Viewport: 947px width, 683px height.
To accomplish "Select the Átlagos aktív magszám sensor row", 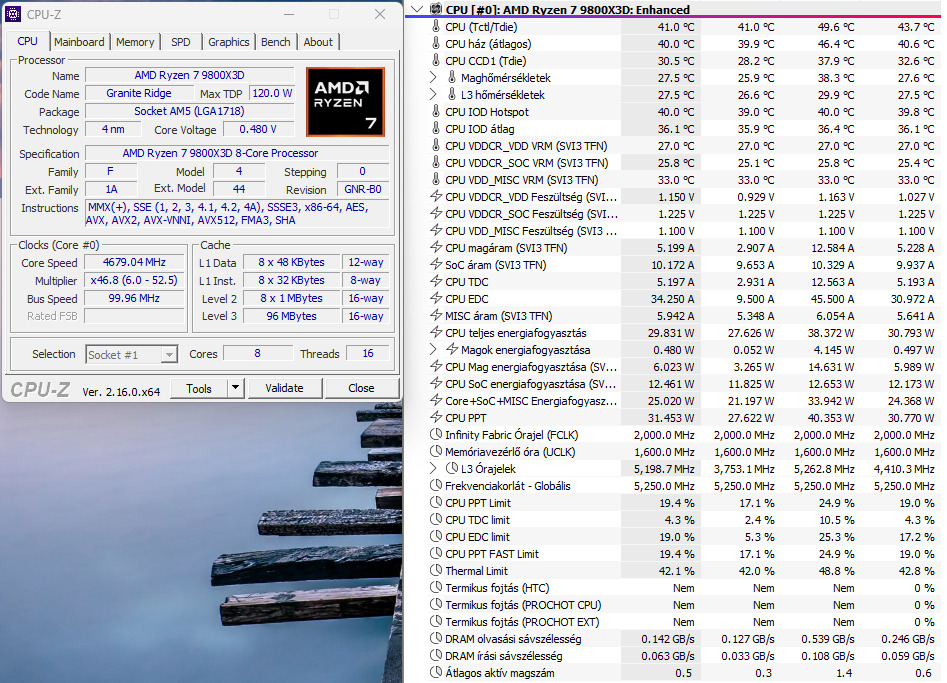I will [674, 673].
